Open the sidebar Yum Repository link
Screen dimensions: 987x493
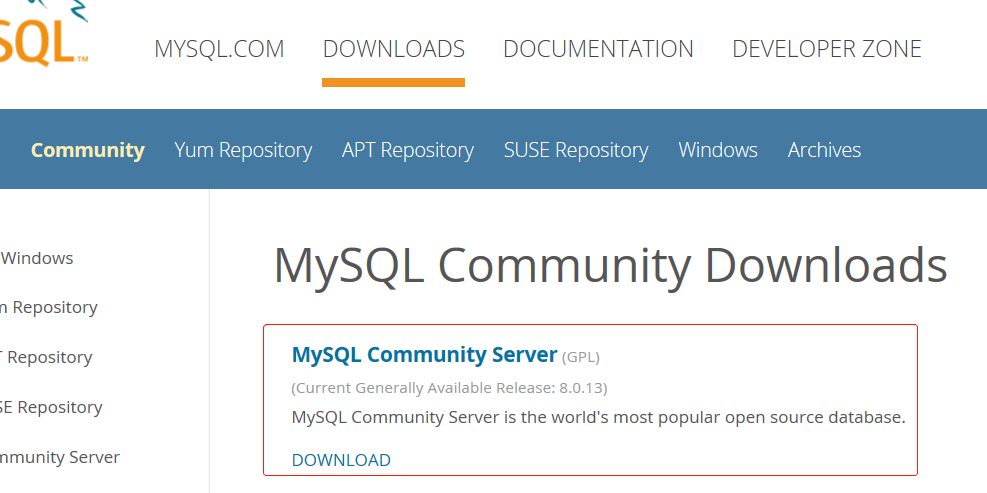pos(48,308)
